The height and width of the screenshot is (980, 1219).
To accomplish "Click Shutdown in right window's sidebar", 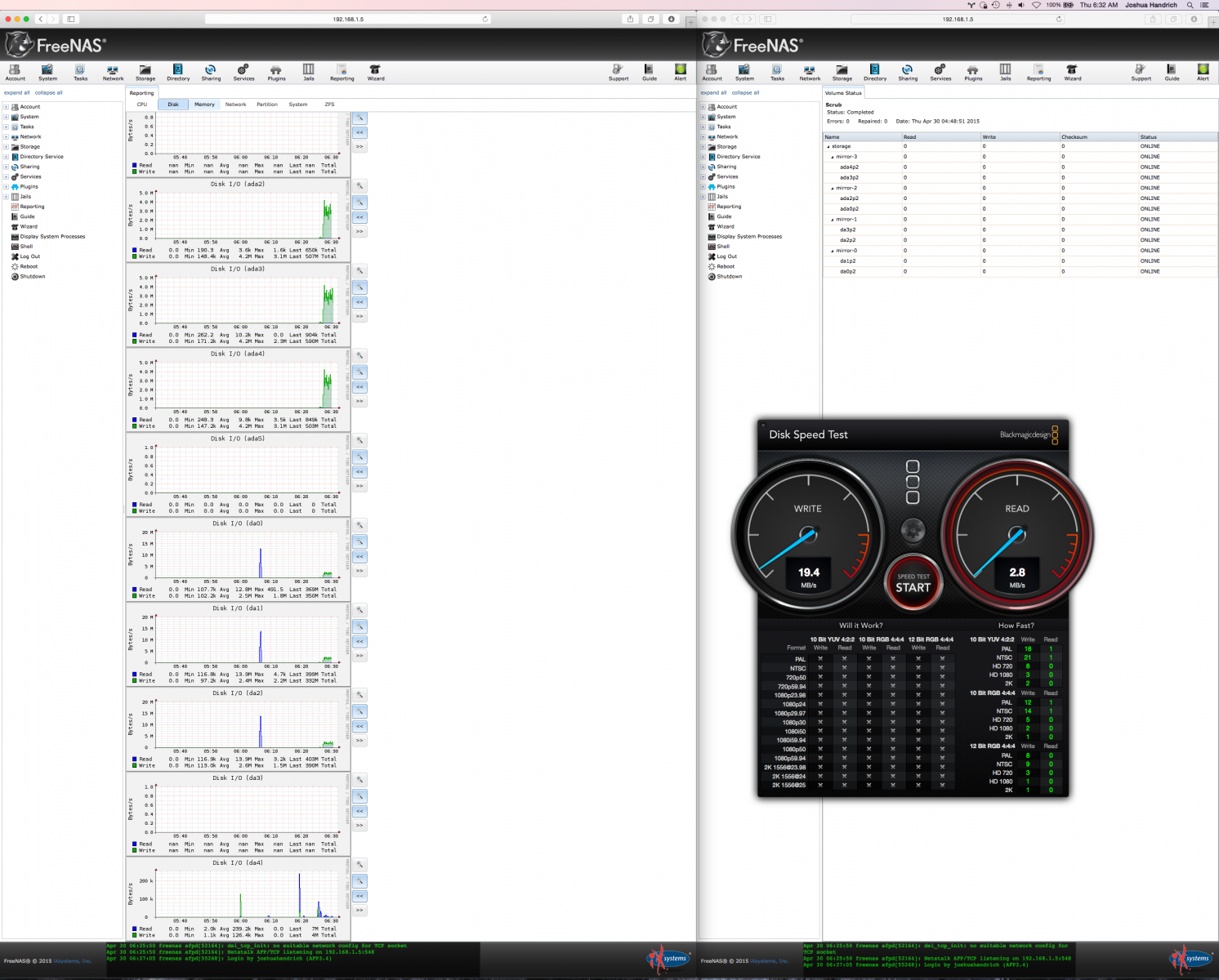I will coord(730,277).
